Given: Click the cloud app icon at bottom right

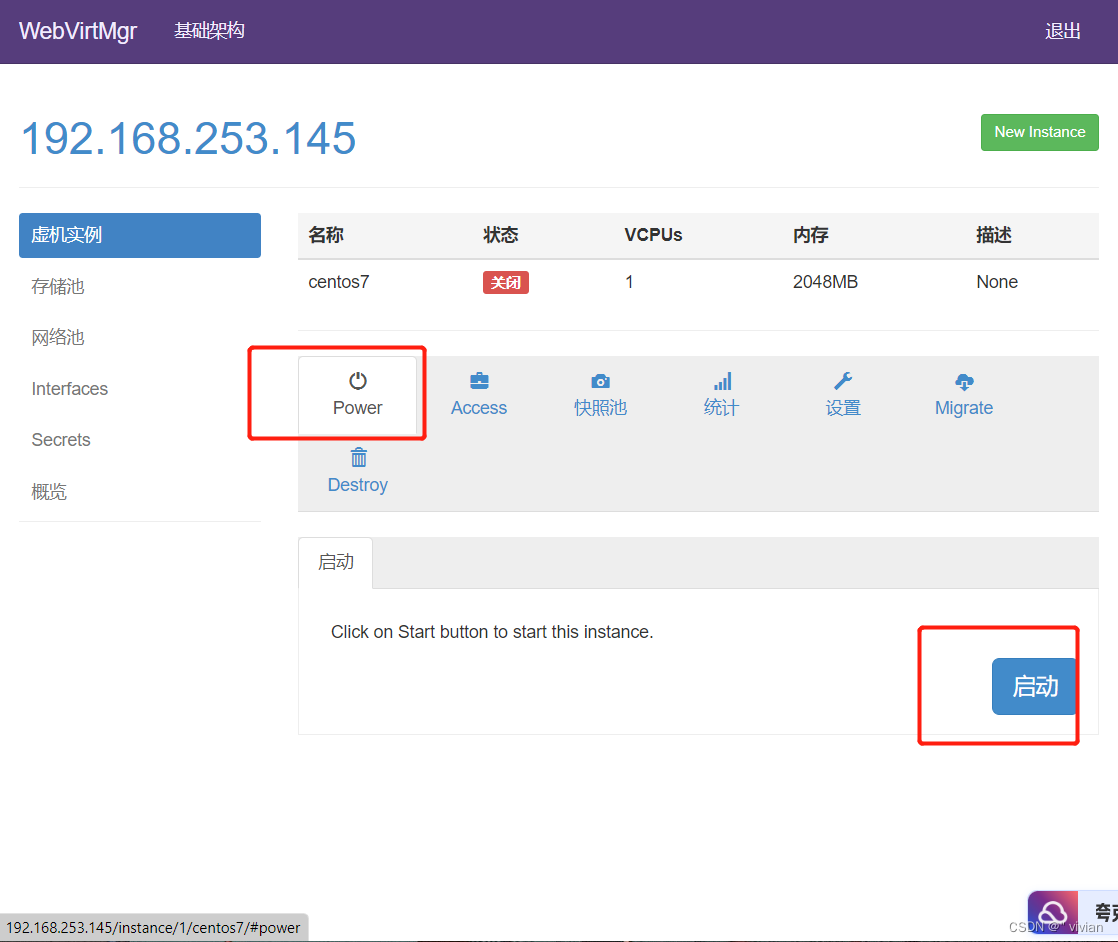Looking at the screenshot, I should coord(1052,913).
